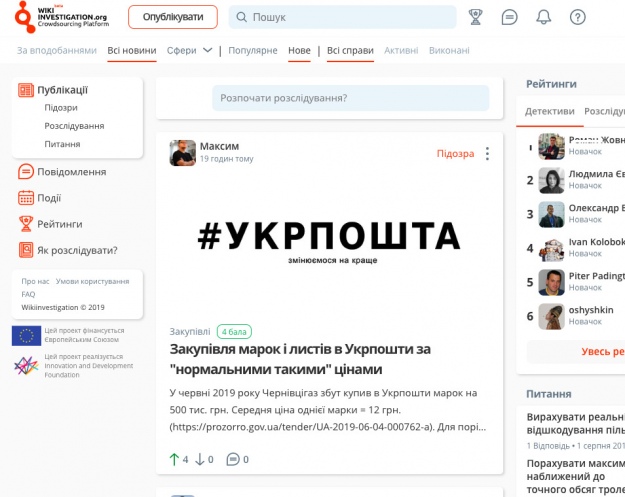
Task: Open Підозри under Публікації
Action: (x=61, y=108)
